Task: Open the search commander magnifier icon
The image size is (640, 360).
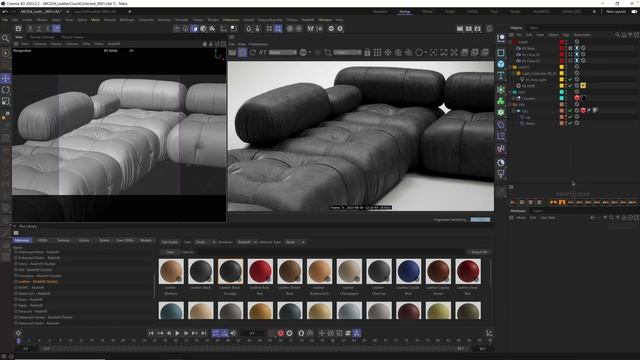Action: point(5,38)
